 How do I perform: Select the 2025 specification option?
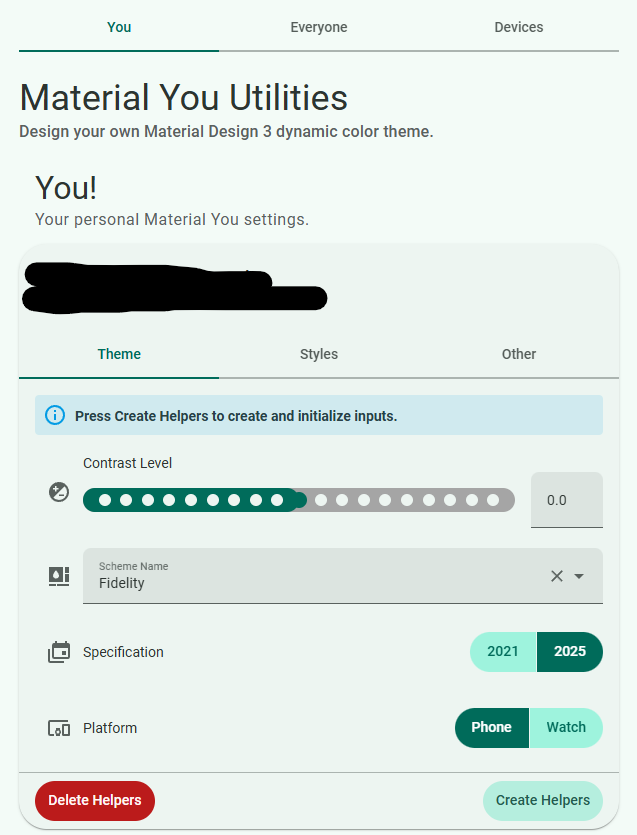(x=570, y=652)
